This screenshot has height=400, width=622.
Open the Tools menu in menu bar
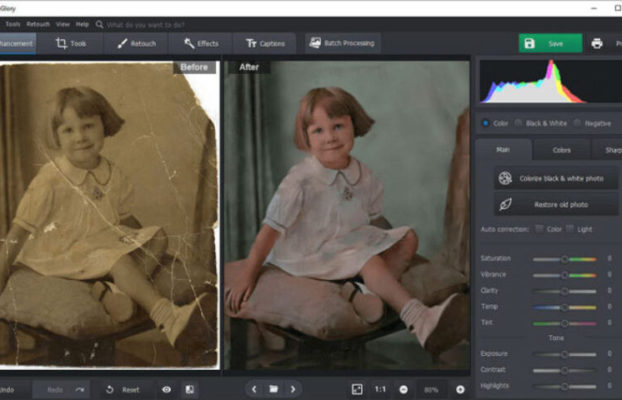click(x=13, y=24)
